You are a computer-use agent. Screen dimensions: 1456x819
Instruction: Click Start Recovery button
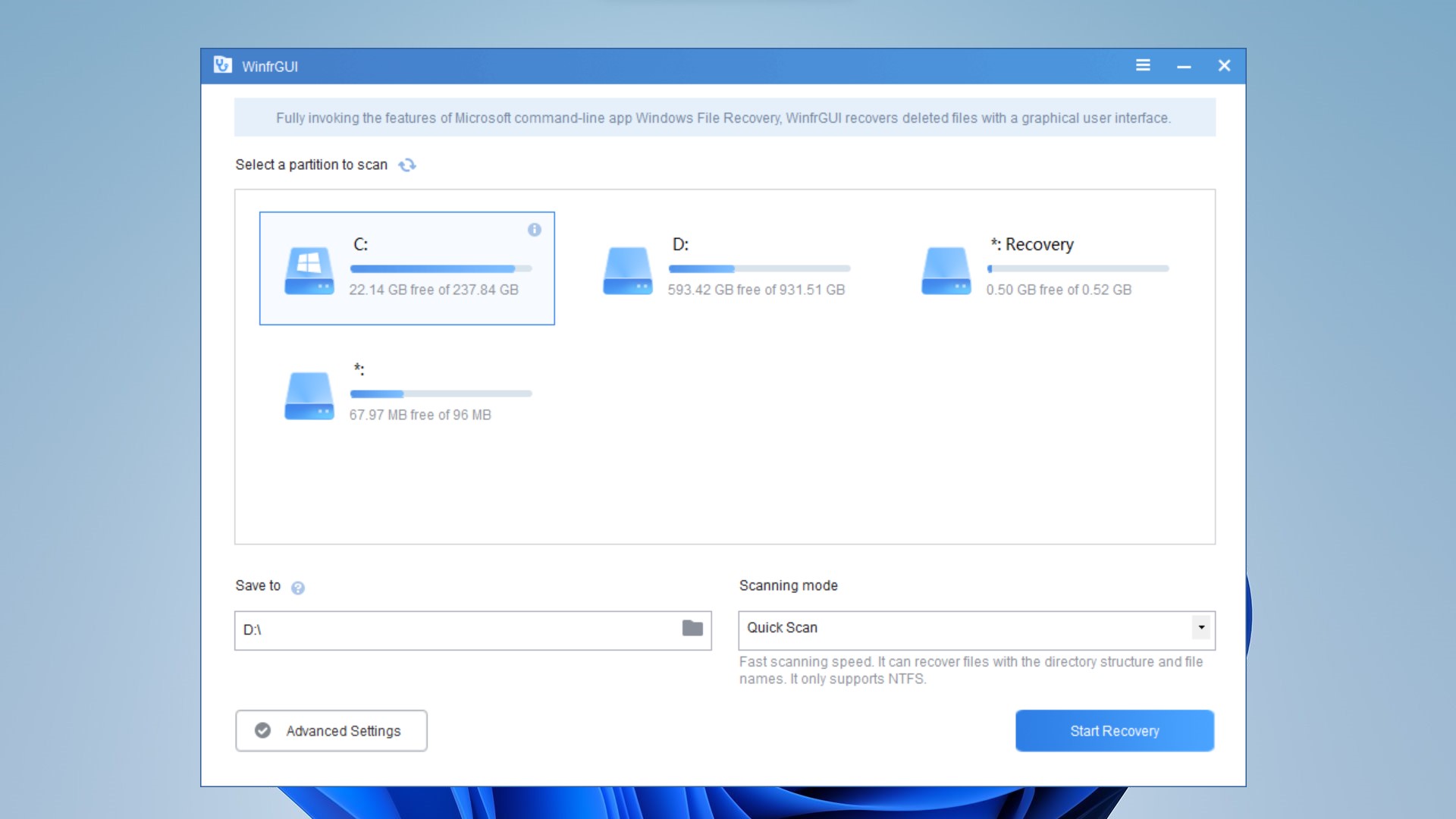coord(1114,731)
